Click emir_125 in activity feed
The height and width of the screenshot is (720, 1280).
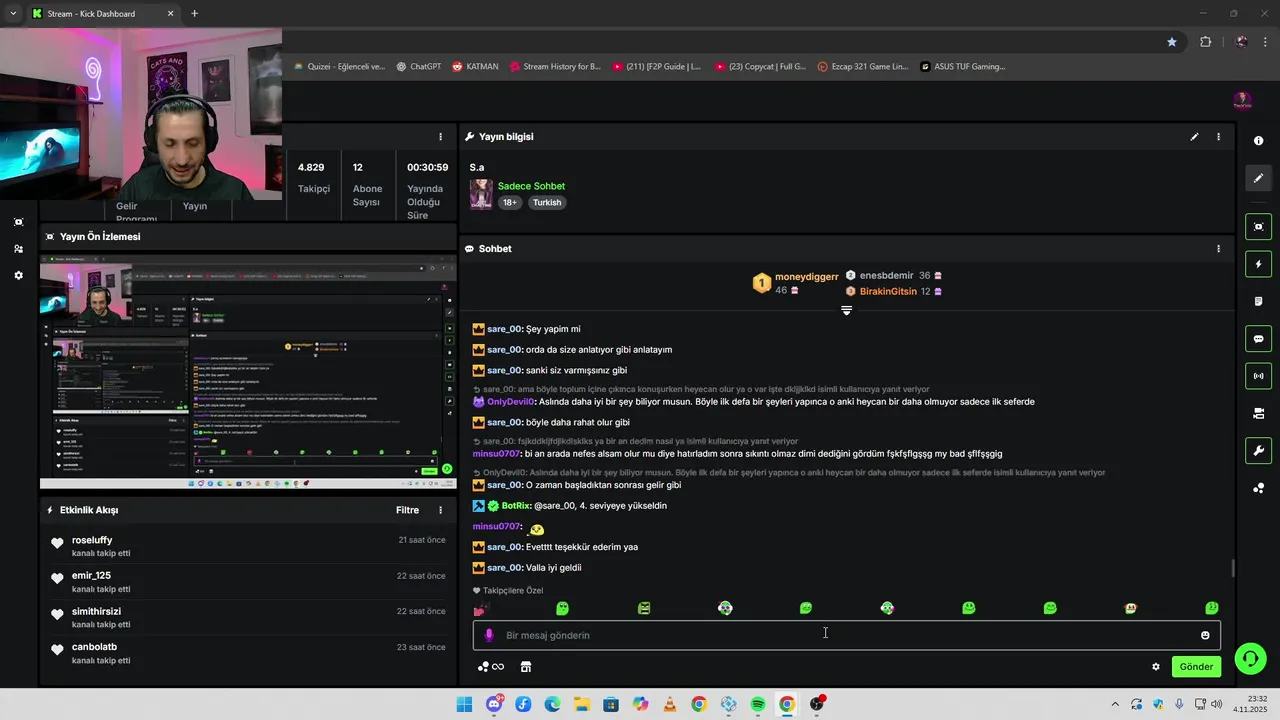(x=91, y=576)
